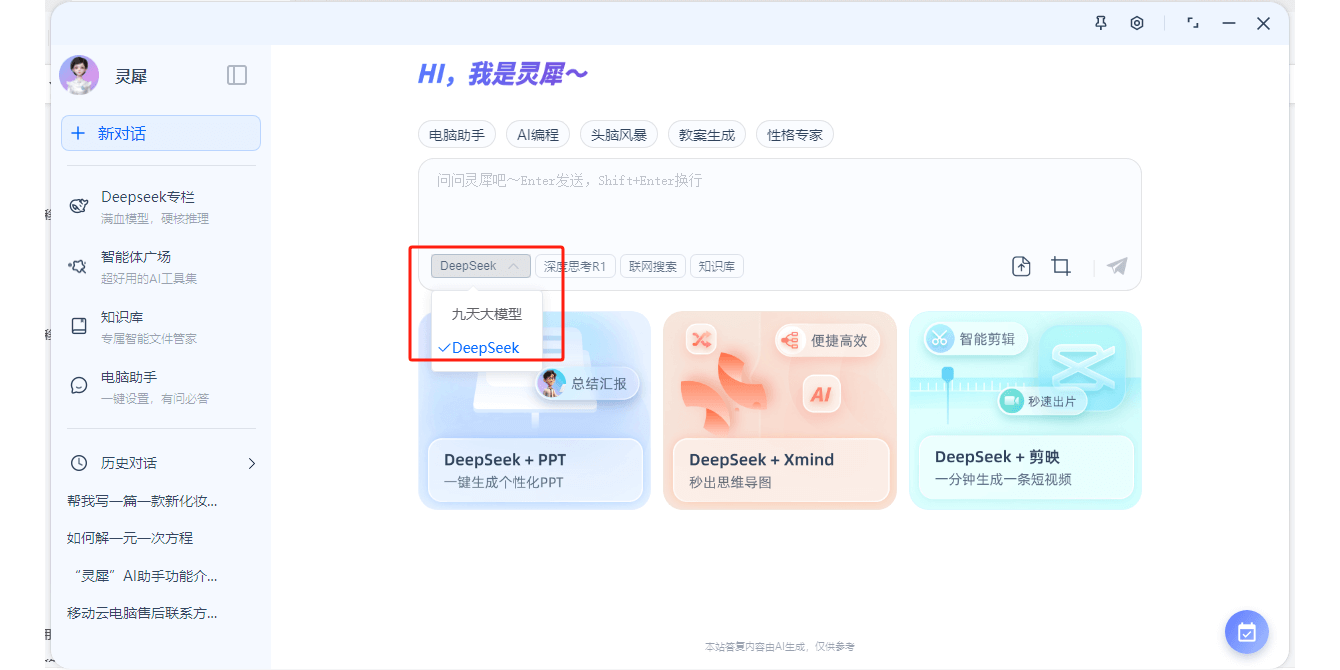Toggle 联网搜索 web search

[x=652, y=266]
